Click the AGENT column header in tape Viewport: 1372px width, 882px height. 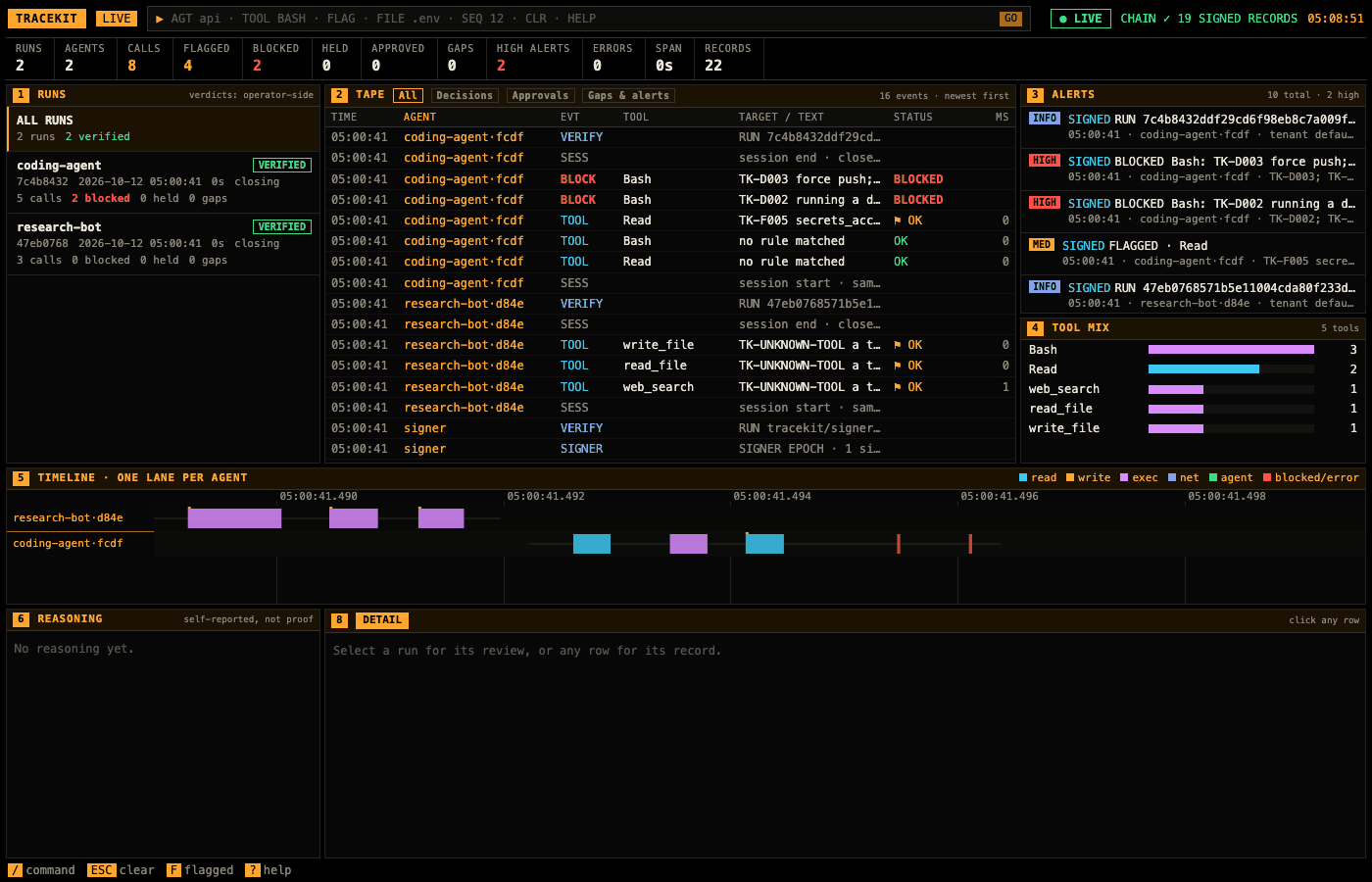(419, 117)
